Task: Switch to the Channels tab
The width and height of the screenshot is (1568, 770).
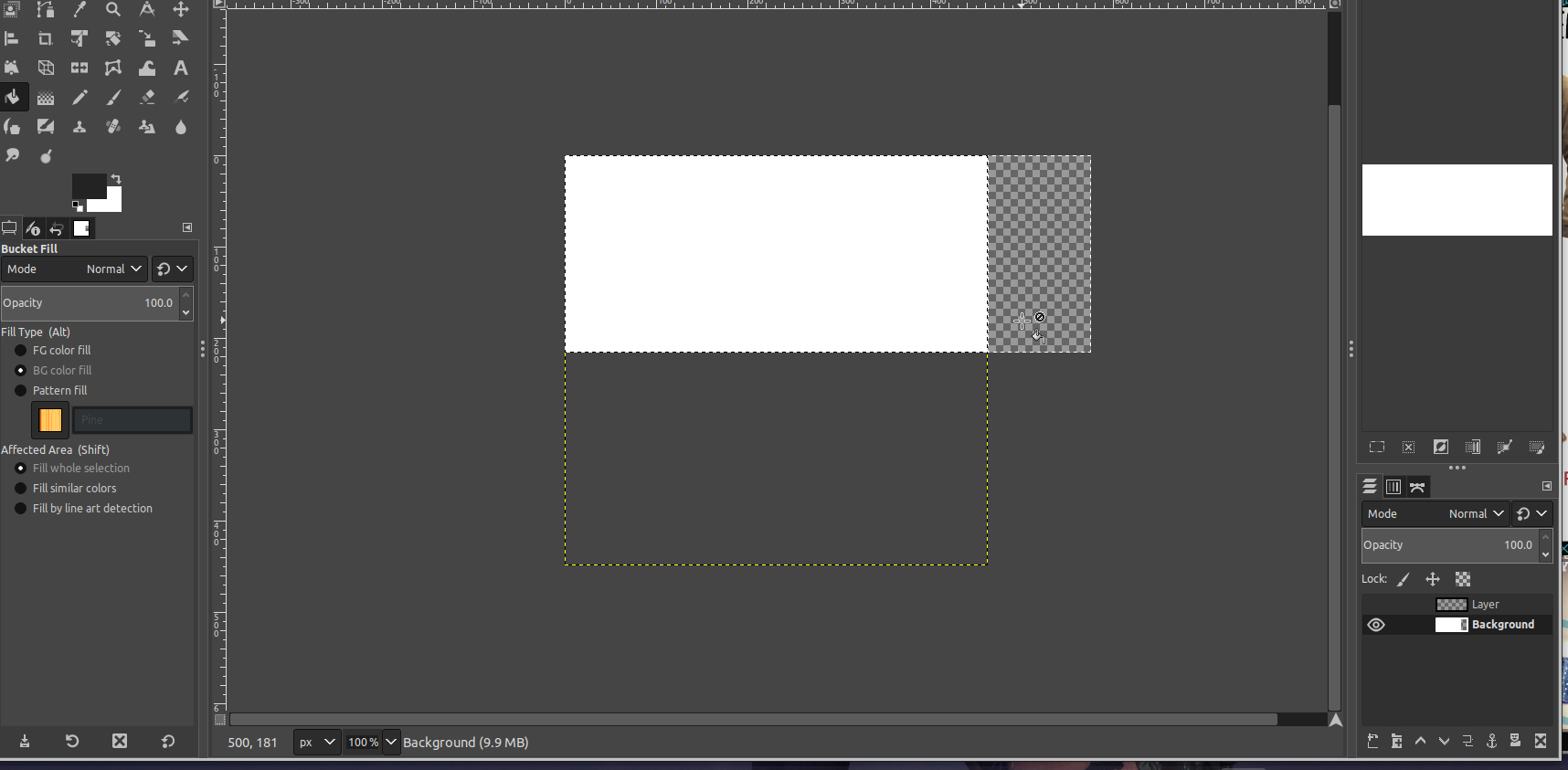Action: click(x=1393, y=487)
